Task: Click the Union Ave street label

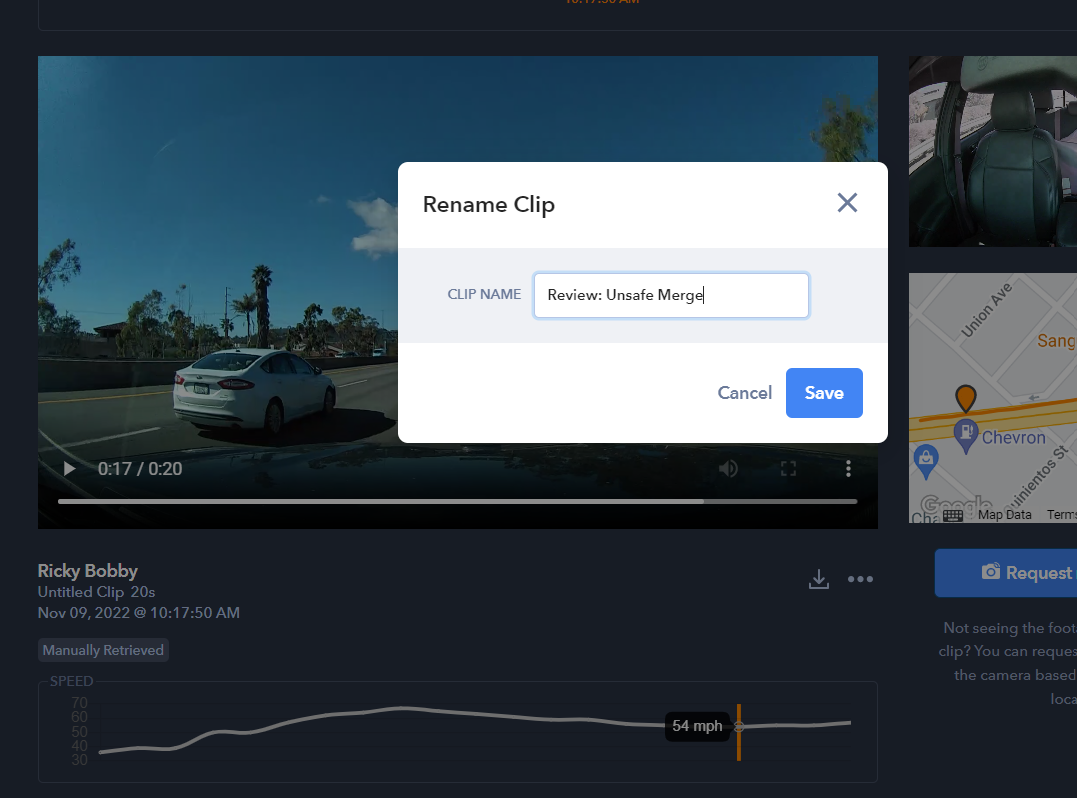Action: 986,310
